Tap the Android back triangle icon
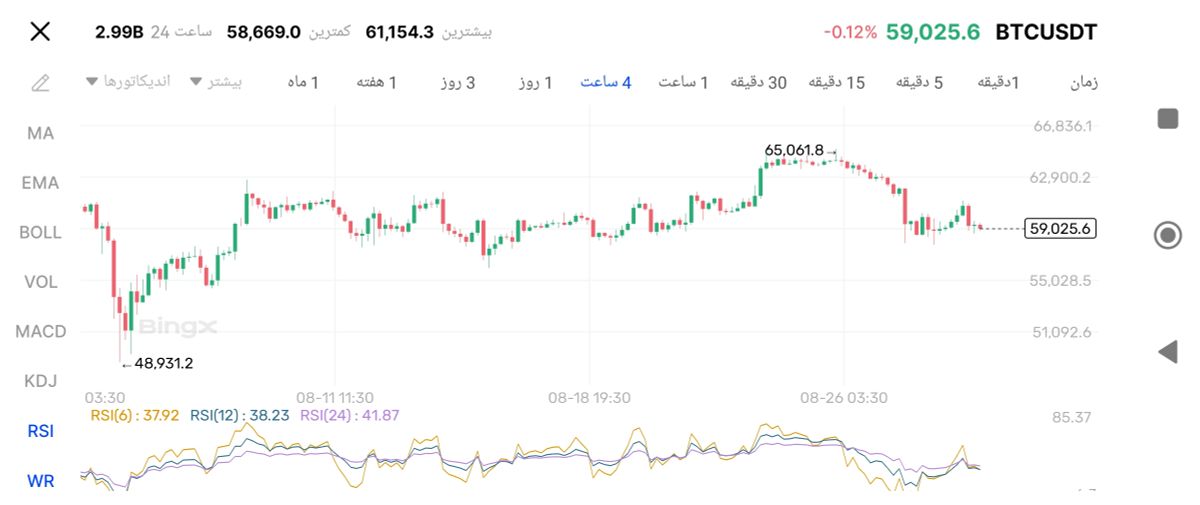 click(x=1167, y=351)
